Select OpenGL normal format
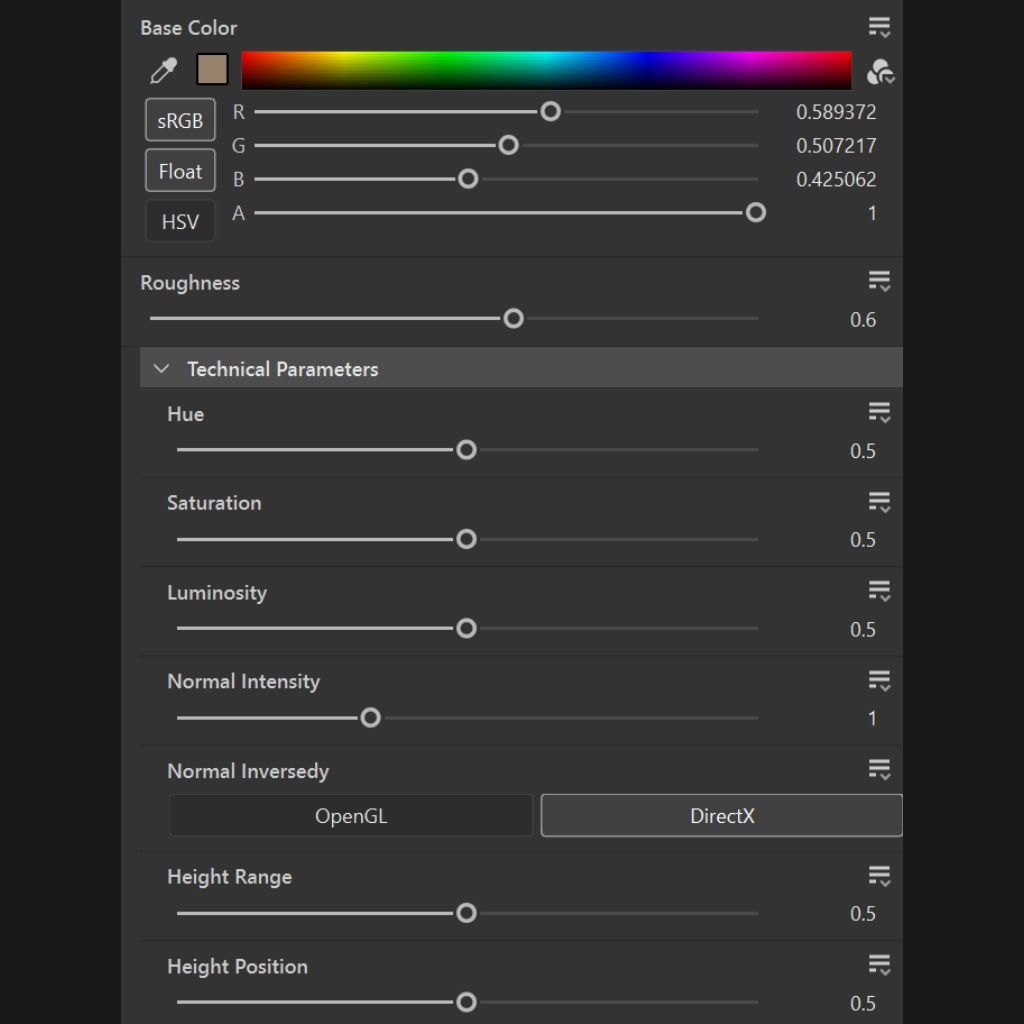The image size is (1024, 1024). click(x=351, y=816)
